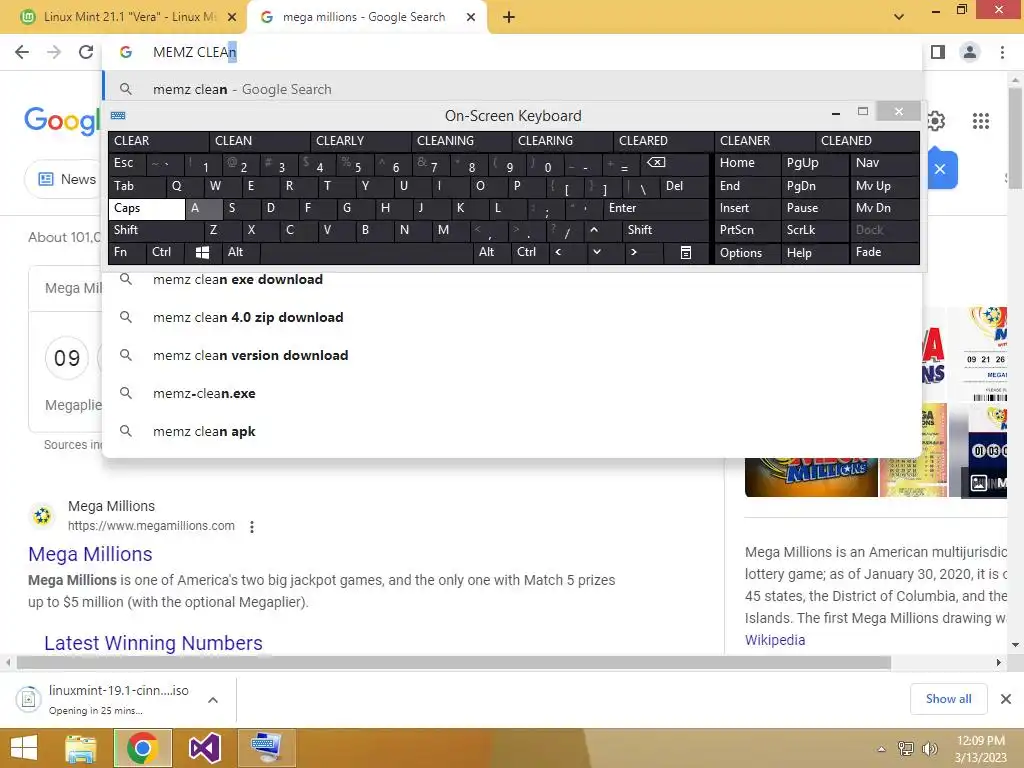Show hidden tray icons with the chevron
Viewport: 1024px width, 768px height.
click(x=881, y=749)
